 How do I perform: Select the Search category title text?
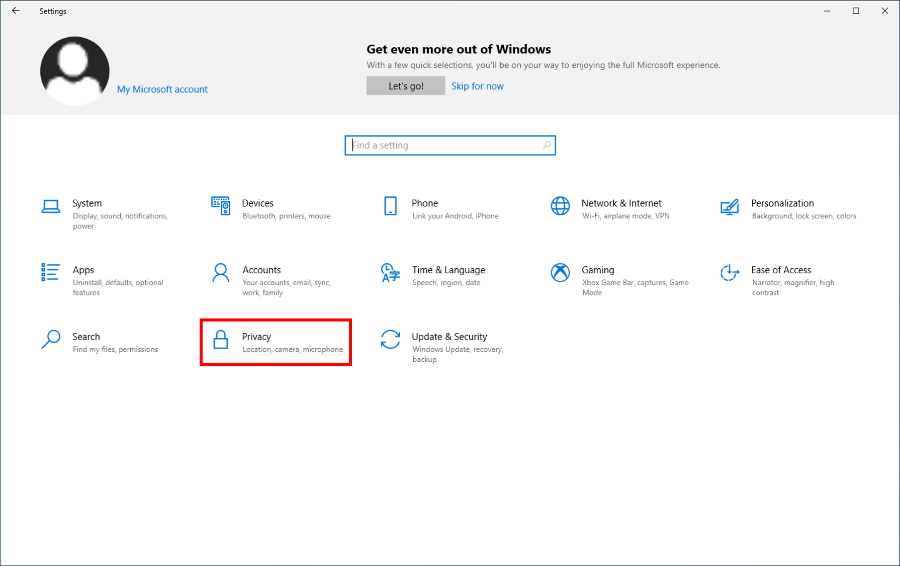point(86,336)
